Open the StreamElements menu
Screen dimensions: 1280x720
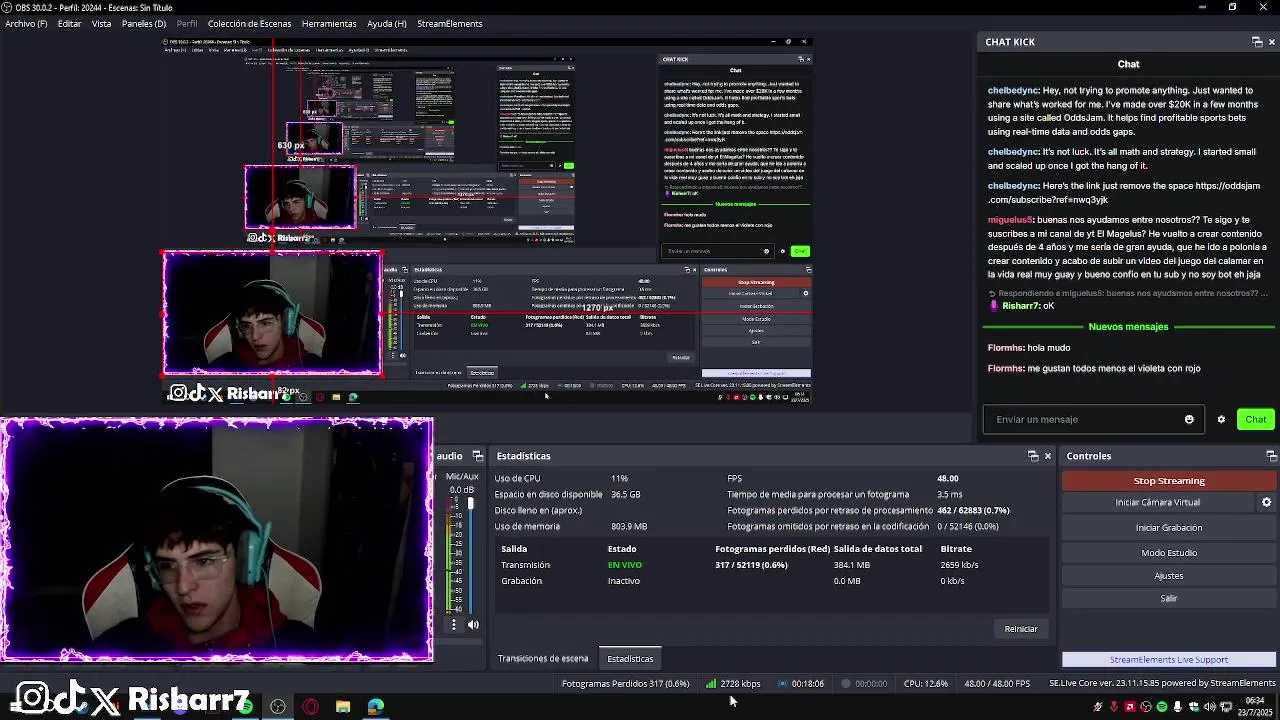[x=450, y=23]
